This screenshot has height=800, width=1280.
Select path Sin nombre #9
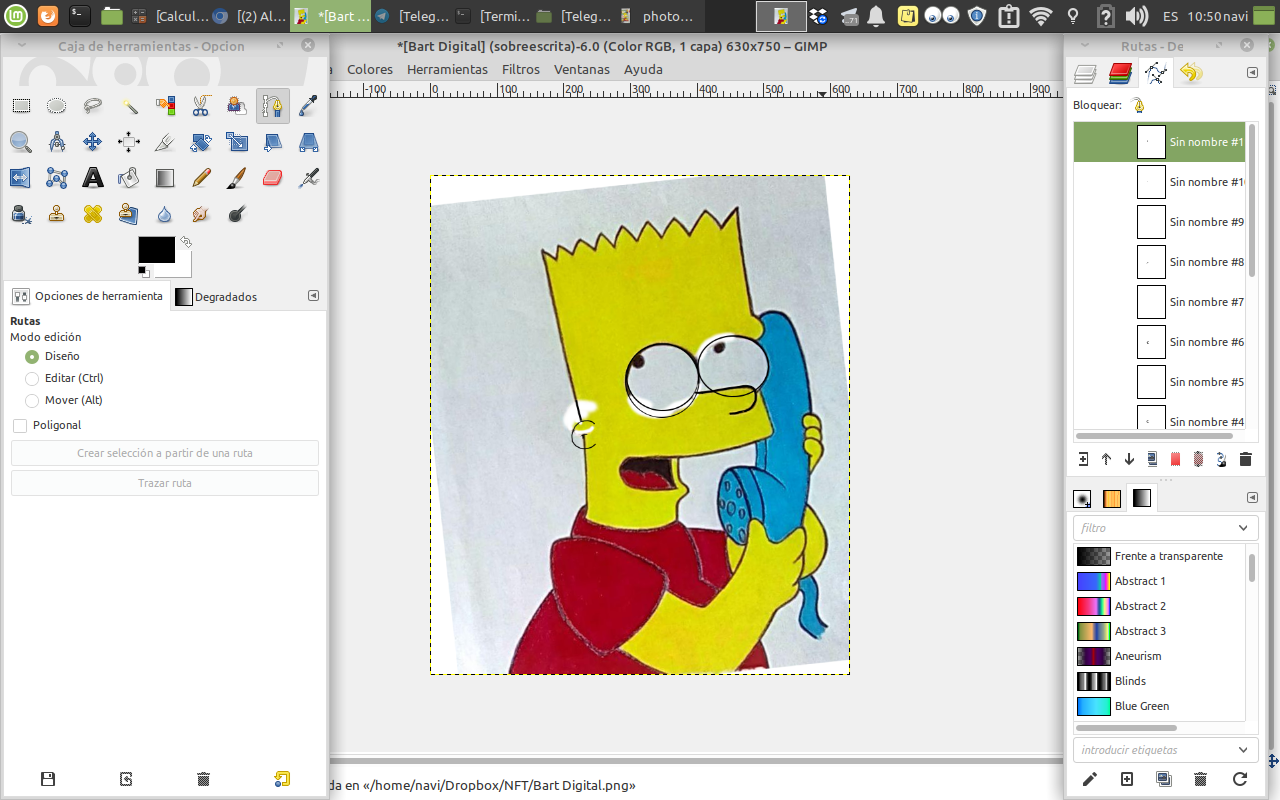tap(1159, 222)
